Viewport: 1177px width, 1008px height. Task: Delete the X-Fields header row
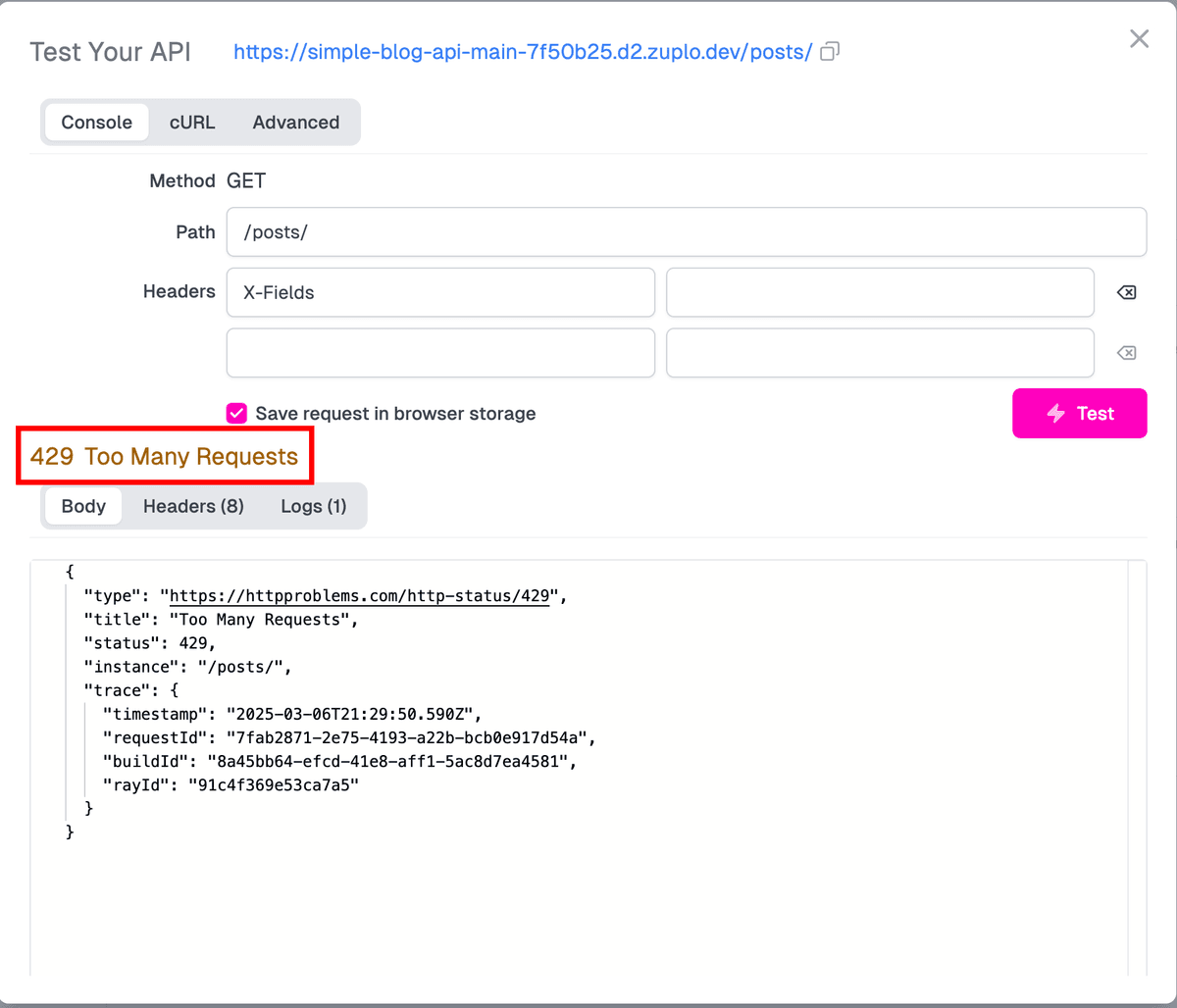1127,292
